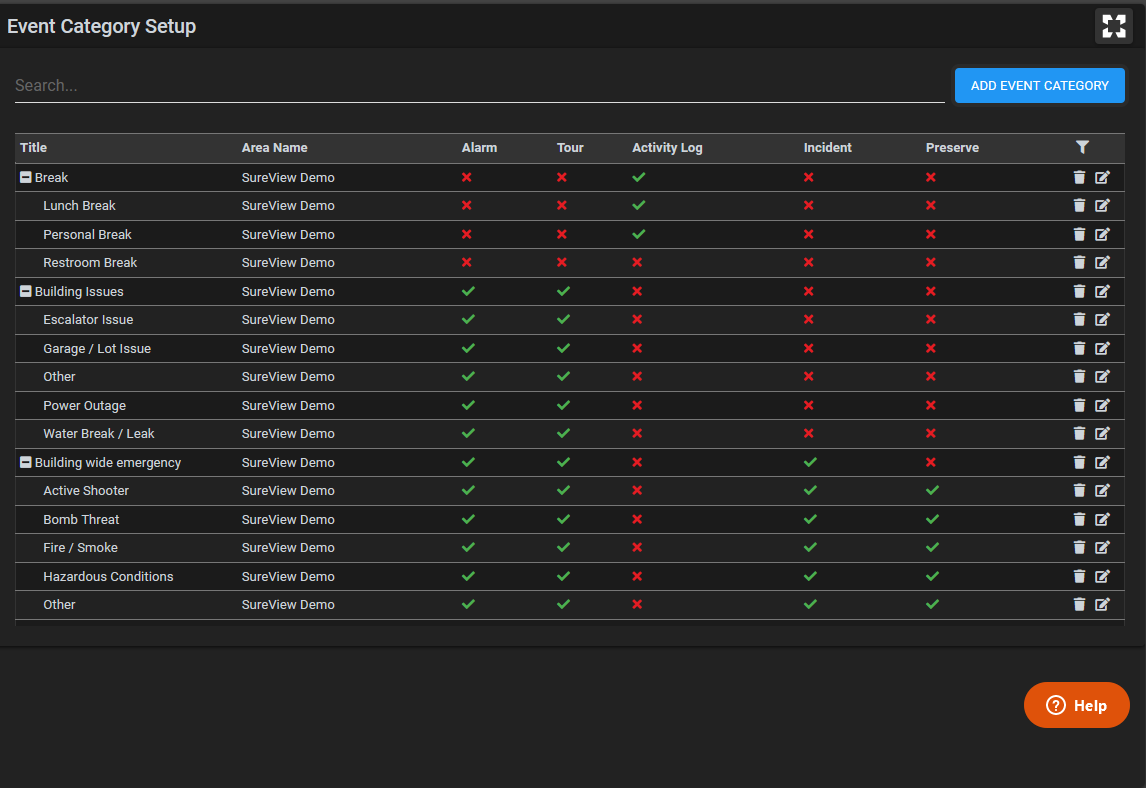Open the column filter funnel icon
Screen dimensions: 1146x788
[1082, 147]
